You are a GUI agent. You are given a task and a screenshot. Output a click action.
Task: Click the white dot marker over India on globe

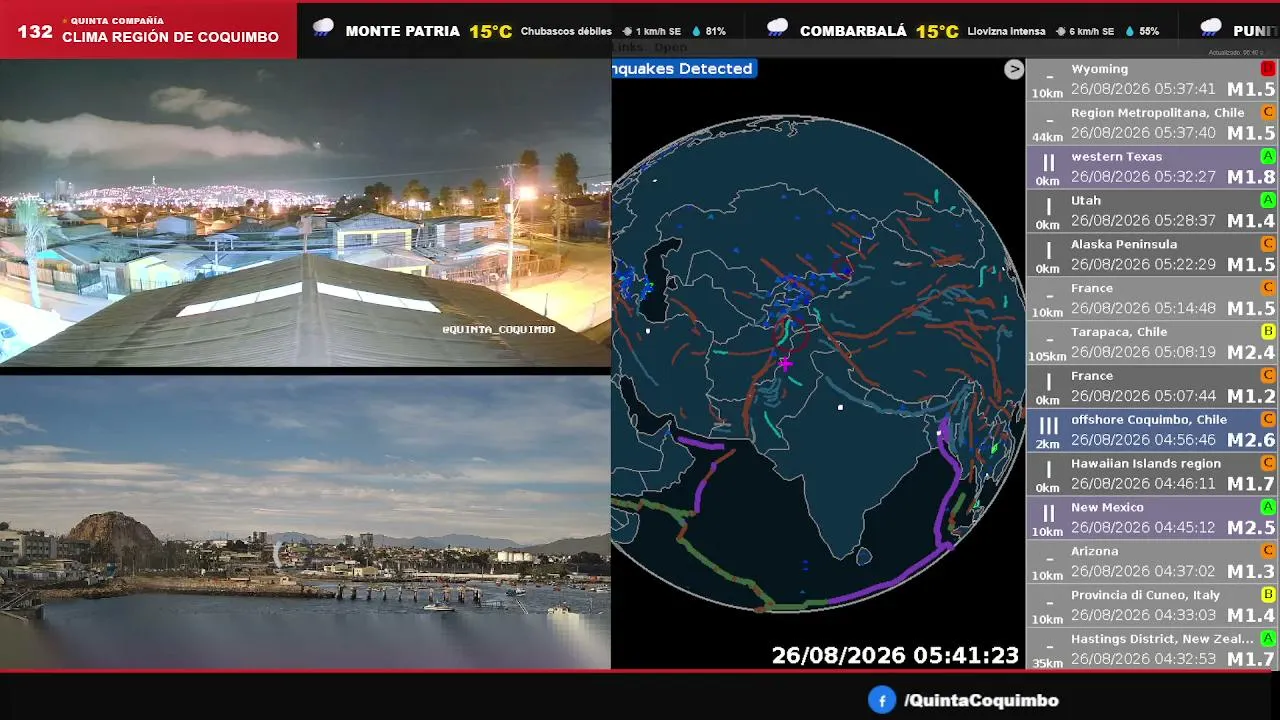840,407
